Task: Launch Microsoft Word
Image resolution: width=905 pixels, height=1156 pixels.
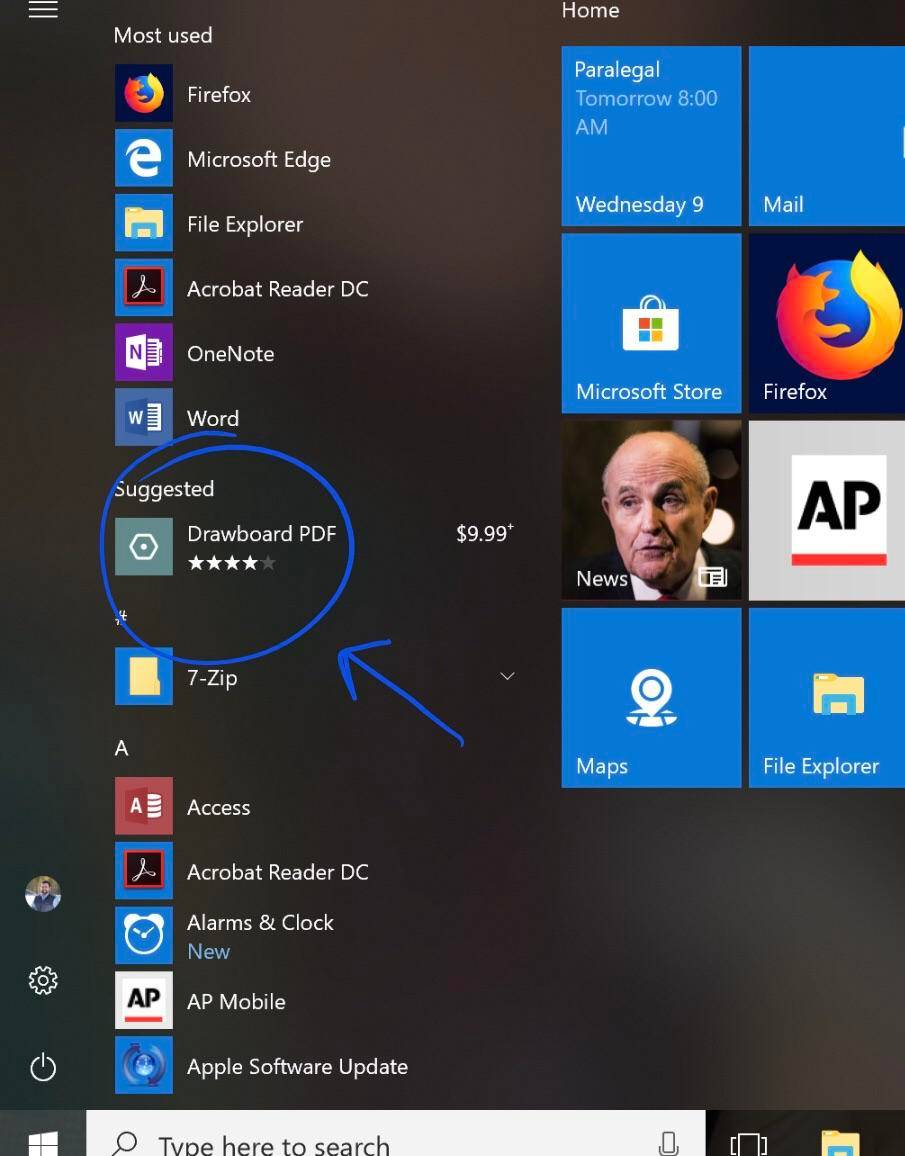Action: click(212, 418)
